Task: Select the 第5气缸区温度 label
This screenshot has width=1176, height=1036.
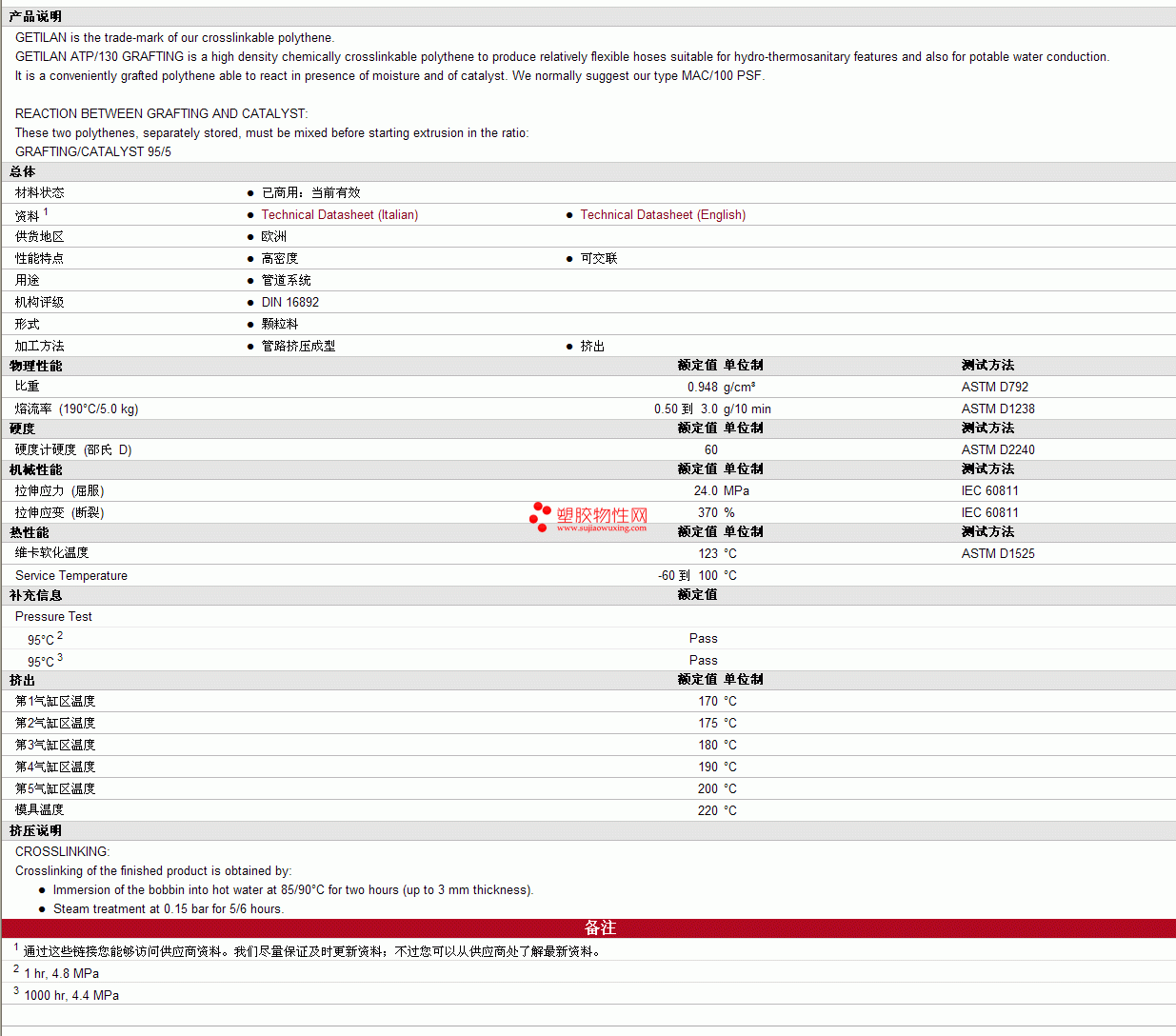Action: pyautogui.click(x=55, y=788)
